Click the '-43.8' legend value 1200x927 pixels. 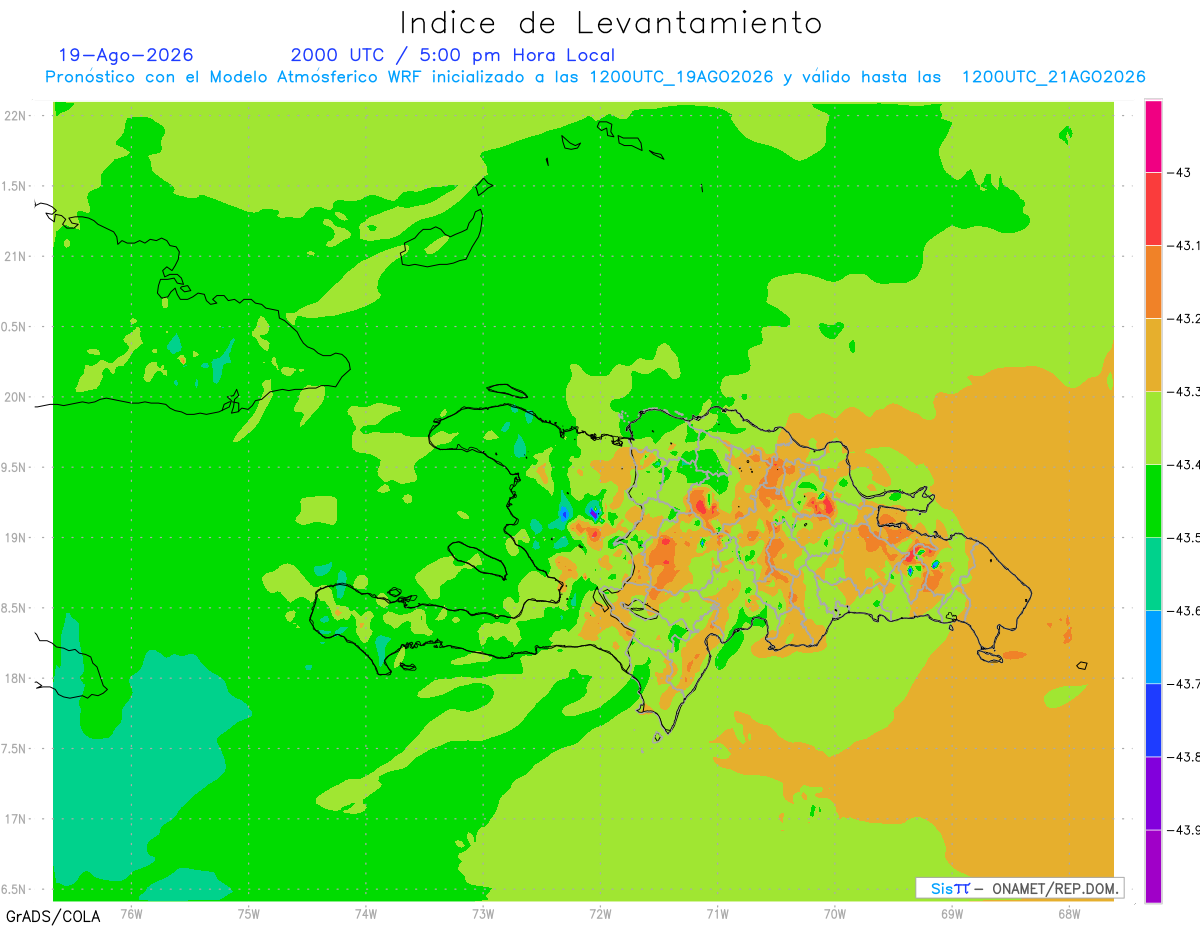click(1184, 757)
